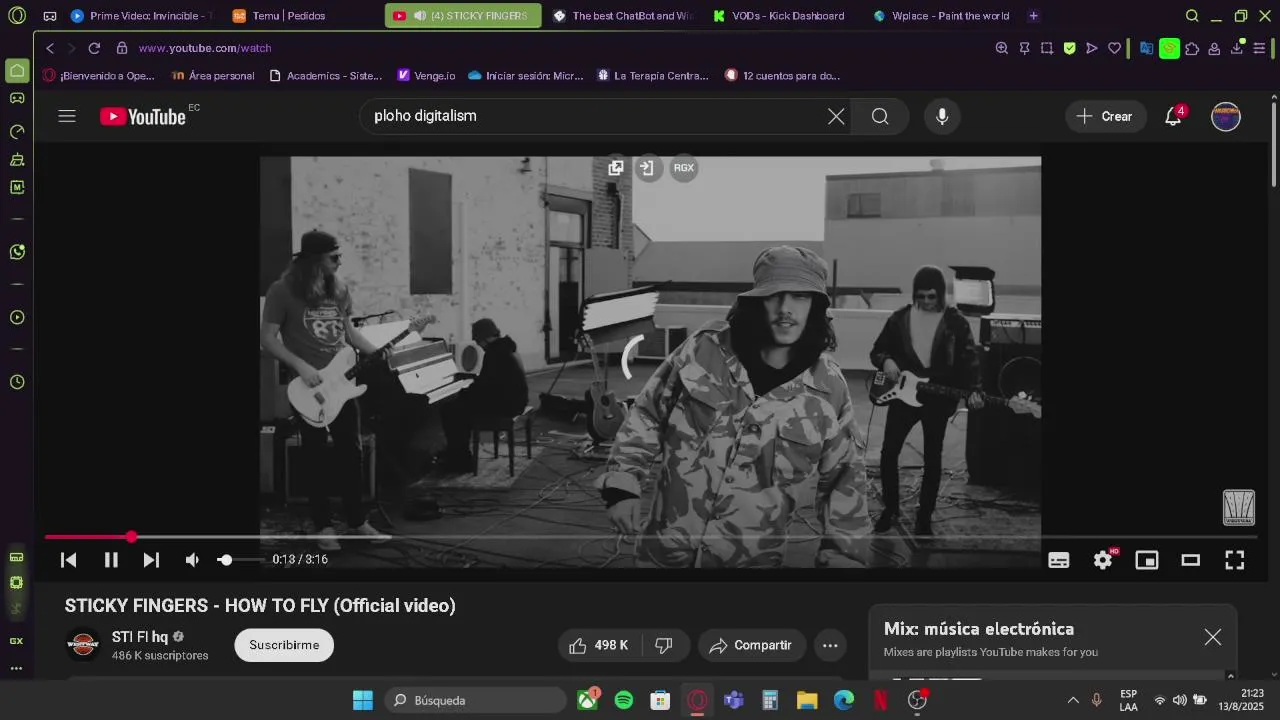This screenshot has width=1280, height=720.
Task: Open Spotify from the taskbar
Action: pos(624,700)
